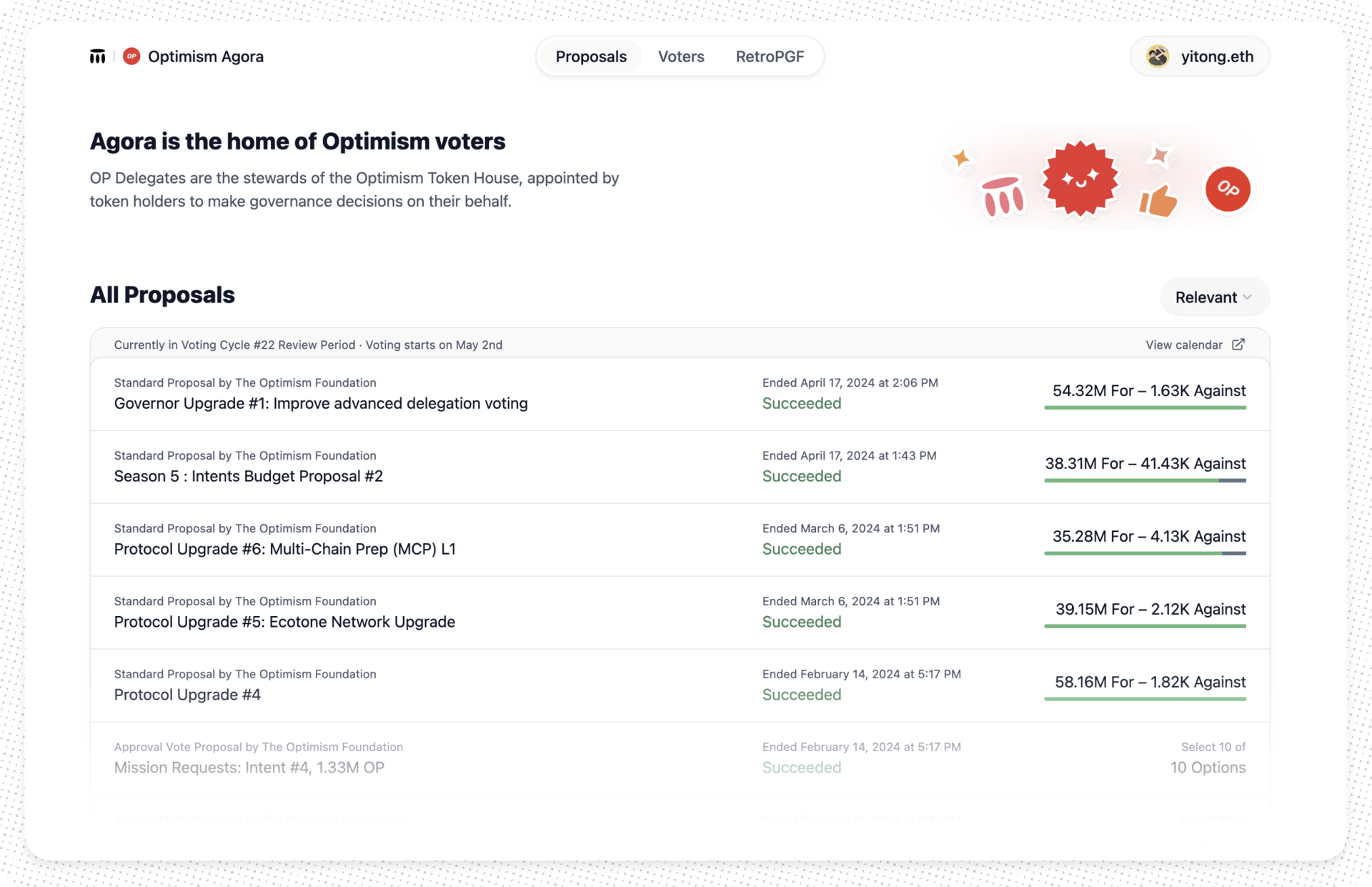Image resolution: width=1372 pixels, height=887 pixels.
Task: Open the yitong.eth profile avatar
Action: (1158, 56)
